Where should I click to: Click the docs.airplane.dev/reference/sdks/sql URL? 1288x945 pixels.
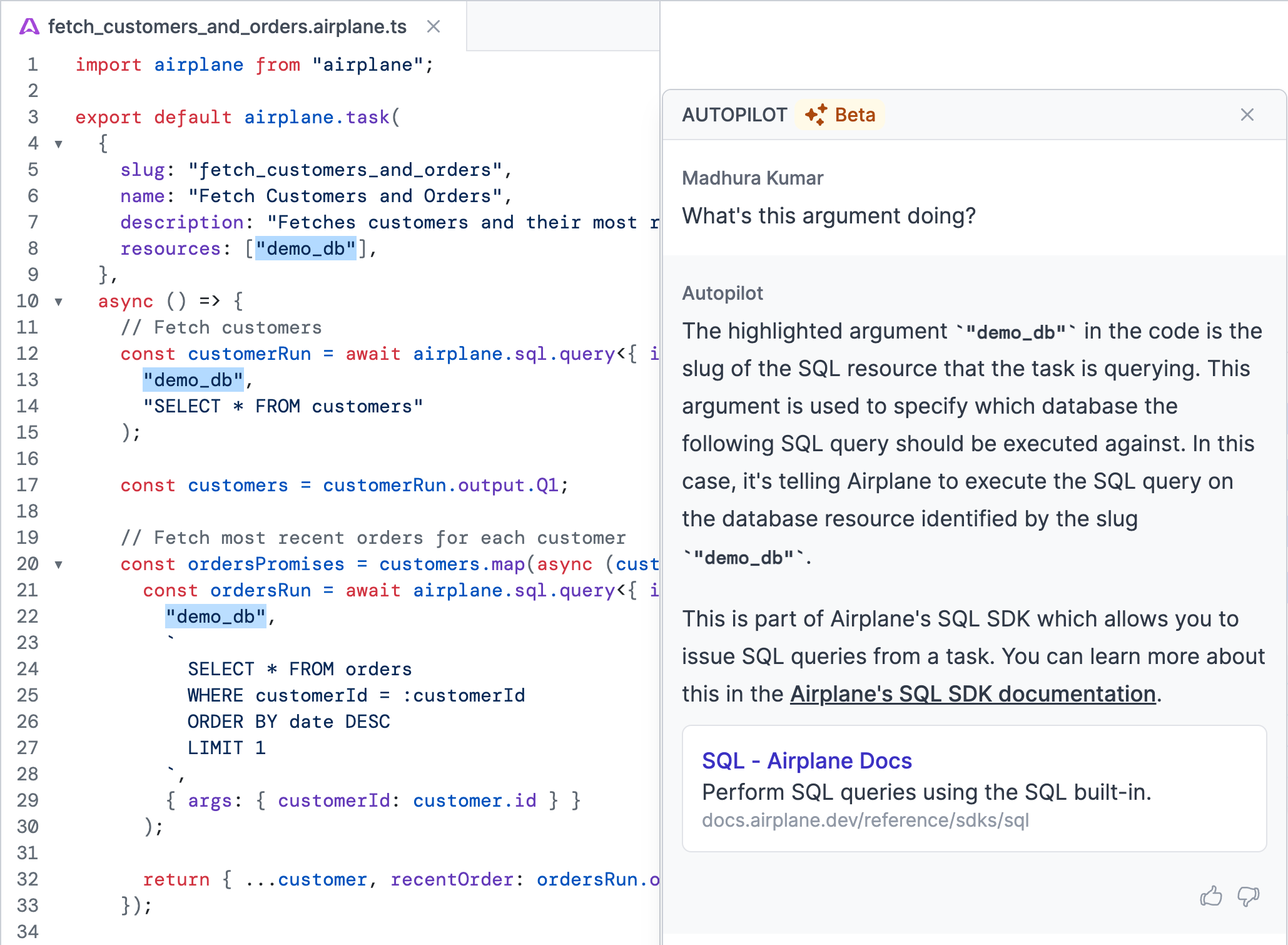pyautogui.click(x=865, y=820)
